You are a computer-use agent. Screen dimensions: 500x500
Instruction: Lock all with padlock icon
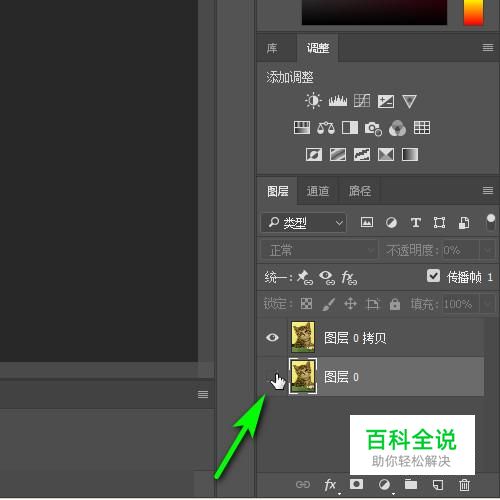pyautogui.click(x=395, y=304)
